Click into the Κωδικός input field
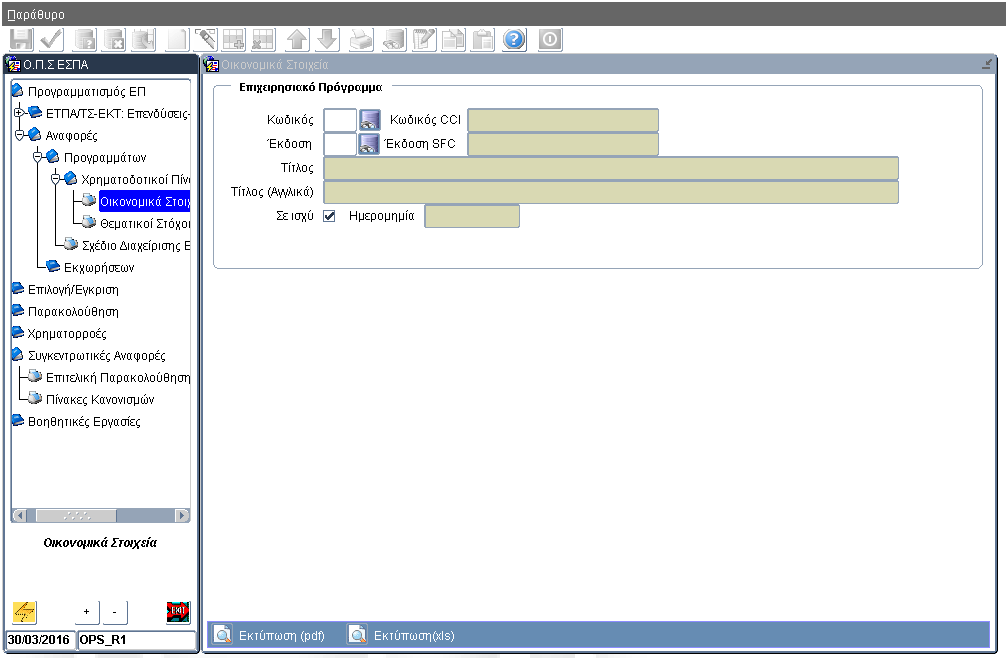 coord(340,120)
